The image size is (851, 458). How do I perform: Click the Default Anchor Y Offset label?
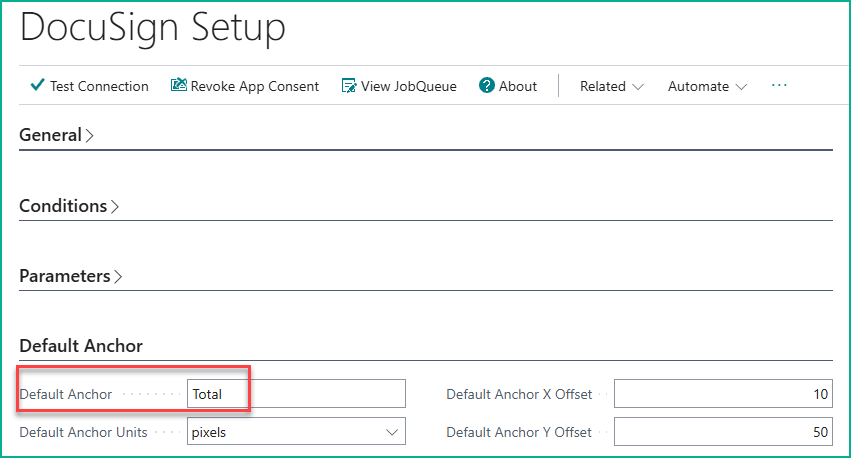click(x=519, y=432)
